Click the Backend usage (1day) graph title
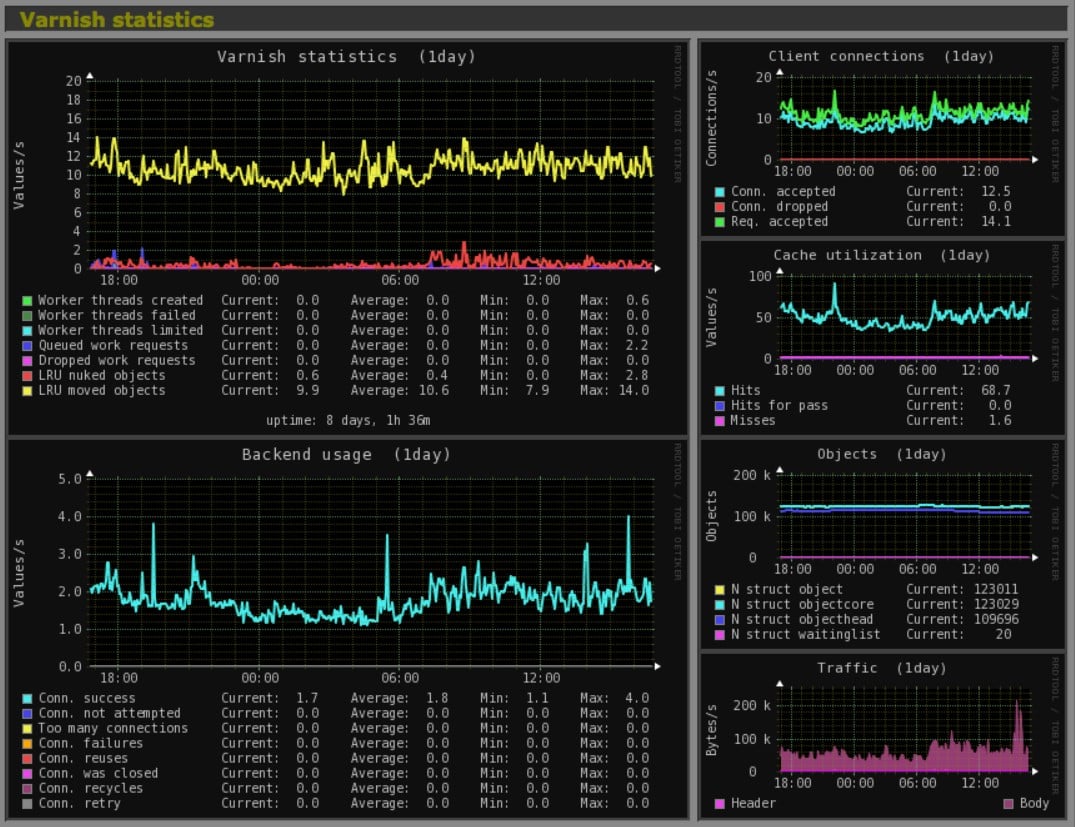The image size is (1075, 827). (x=346, y=455)
